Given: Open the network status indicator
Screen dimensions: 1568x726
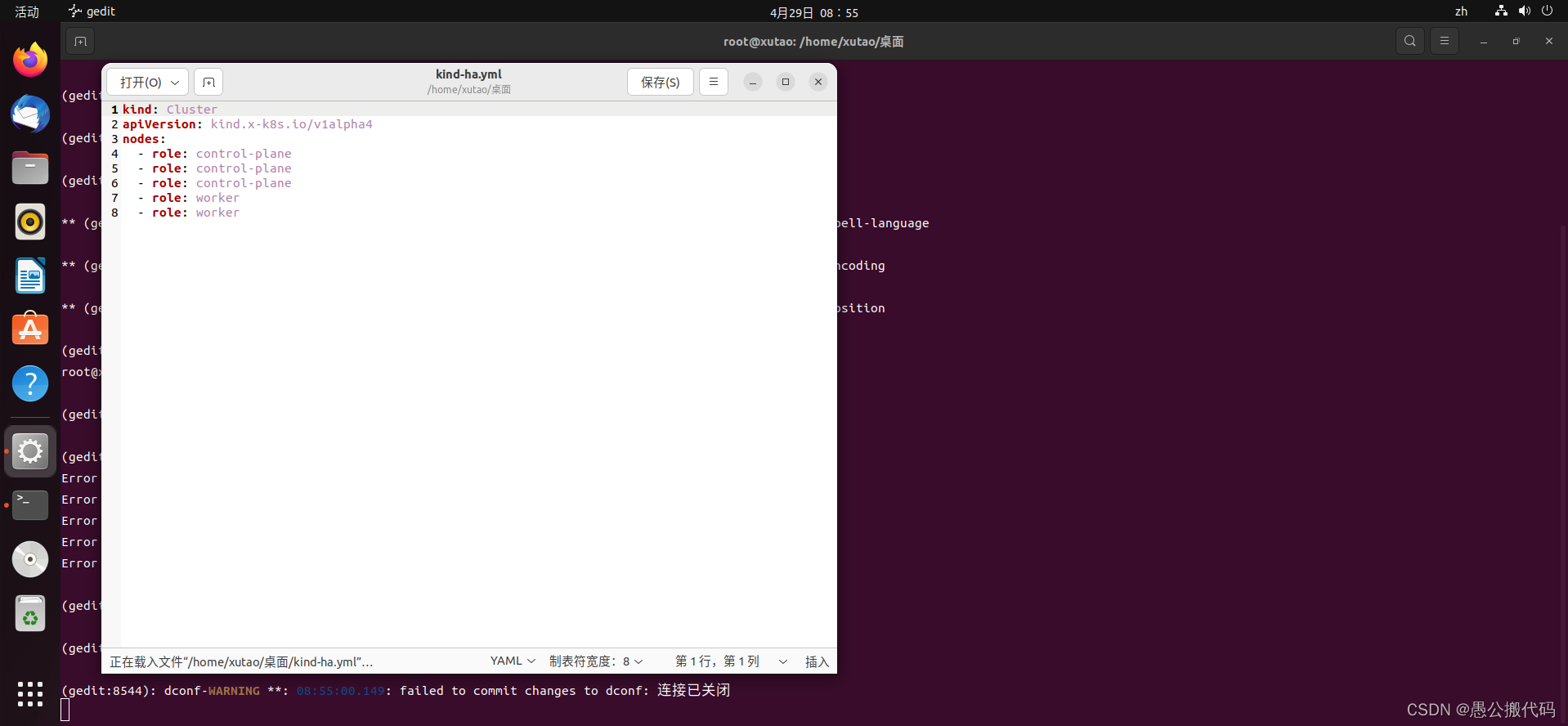Looking at the screenshot, I should (1501, 11).
